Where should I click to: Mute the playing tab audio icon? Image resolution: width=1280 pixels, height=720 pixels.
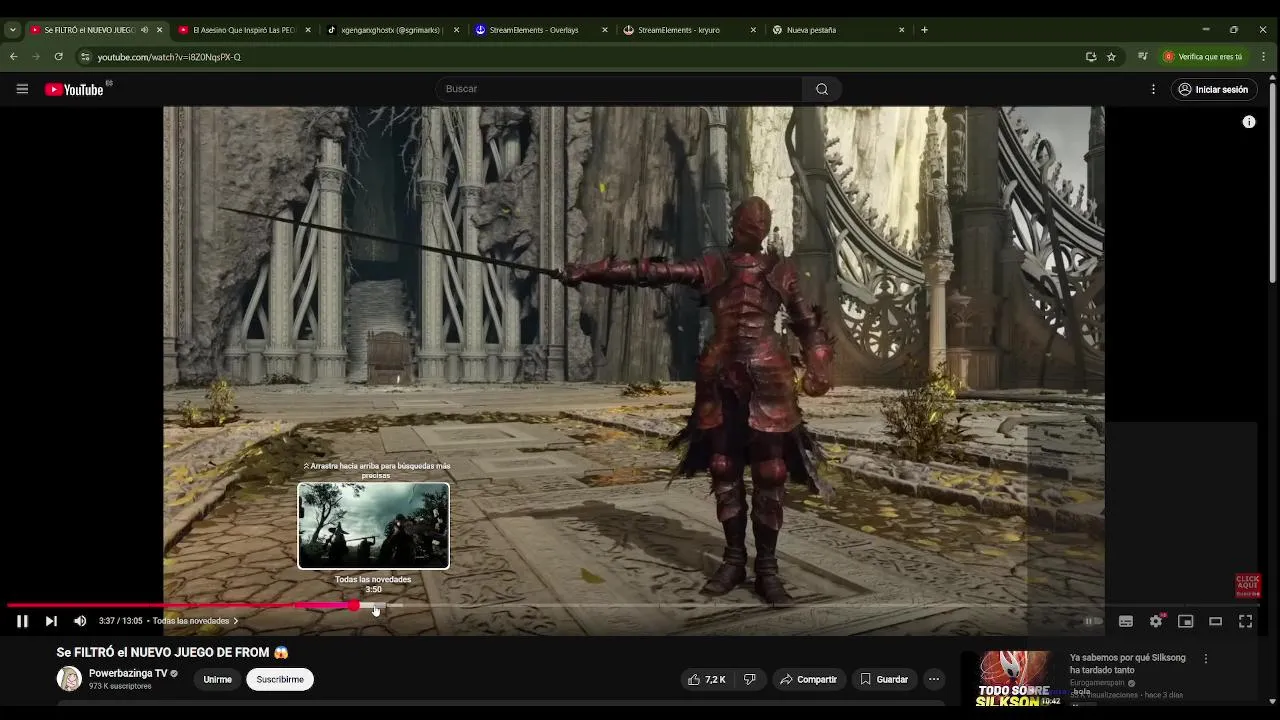(144, 30)
